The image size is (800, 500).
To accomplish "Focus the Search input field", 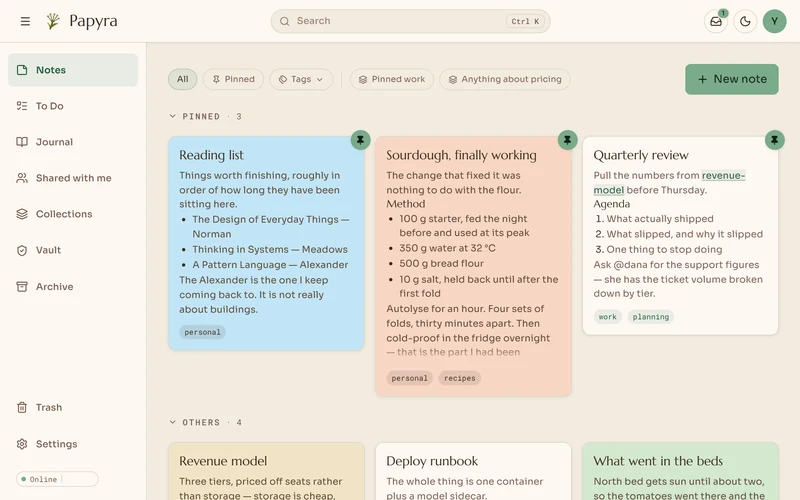I will (410, 21).
